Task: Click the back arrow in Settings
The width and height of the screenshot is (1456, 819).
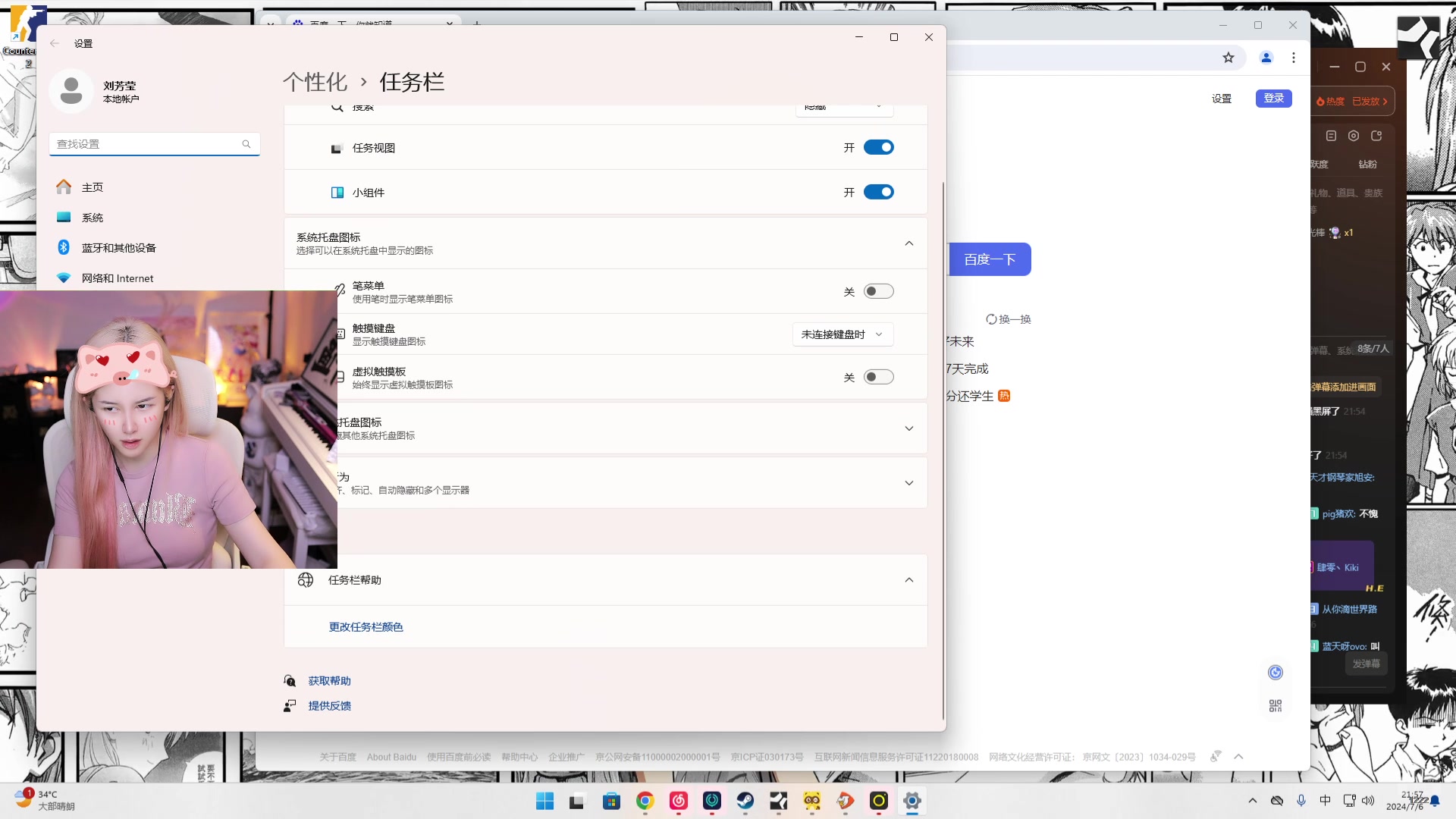Action: click(x=55, y=43)
